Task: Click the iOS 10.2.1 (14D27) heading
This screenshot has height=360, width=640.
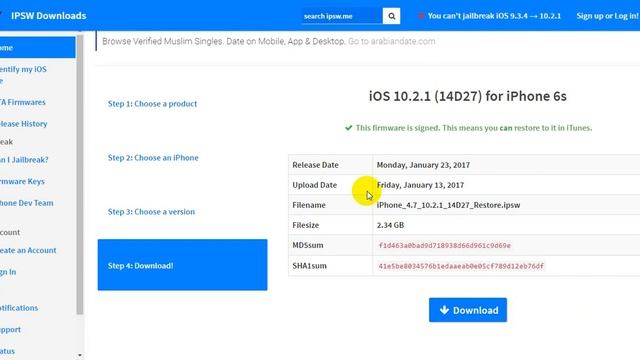Action: [x=468, y=96]
